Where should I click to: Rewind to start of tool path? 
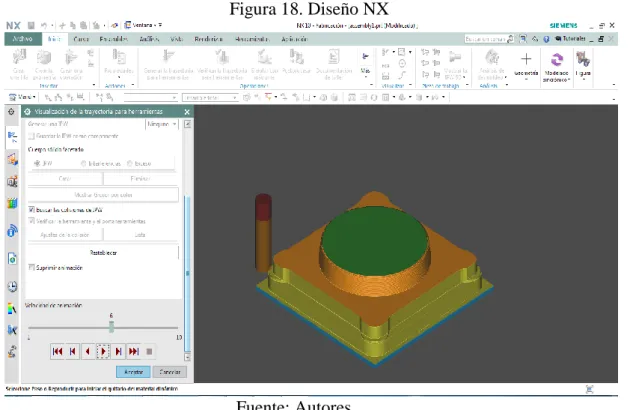click(57, 352)
